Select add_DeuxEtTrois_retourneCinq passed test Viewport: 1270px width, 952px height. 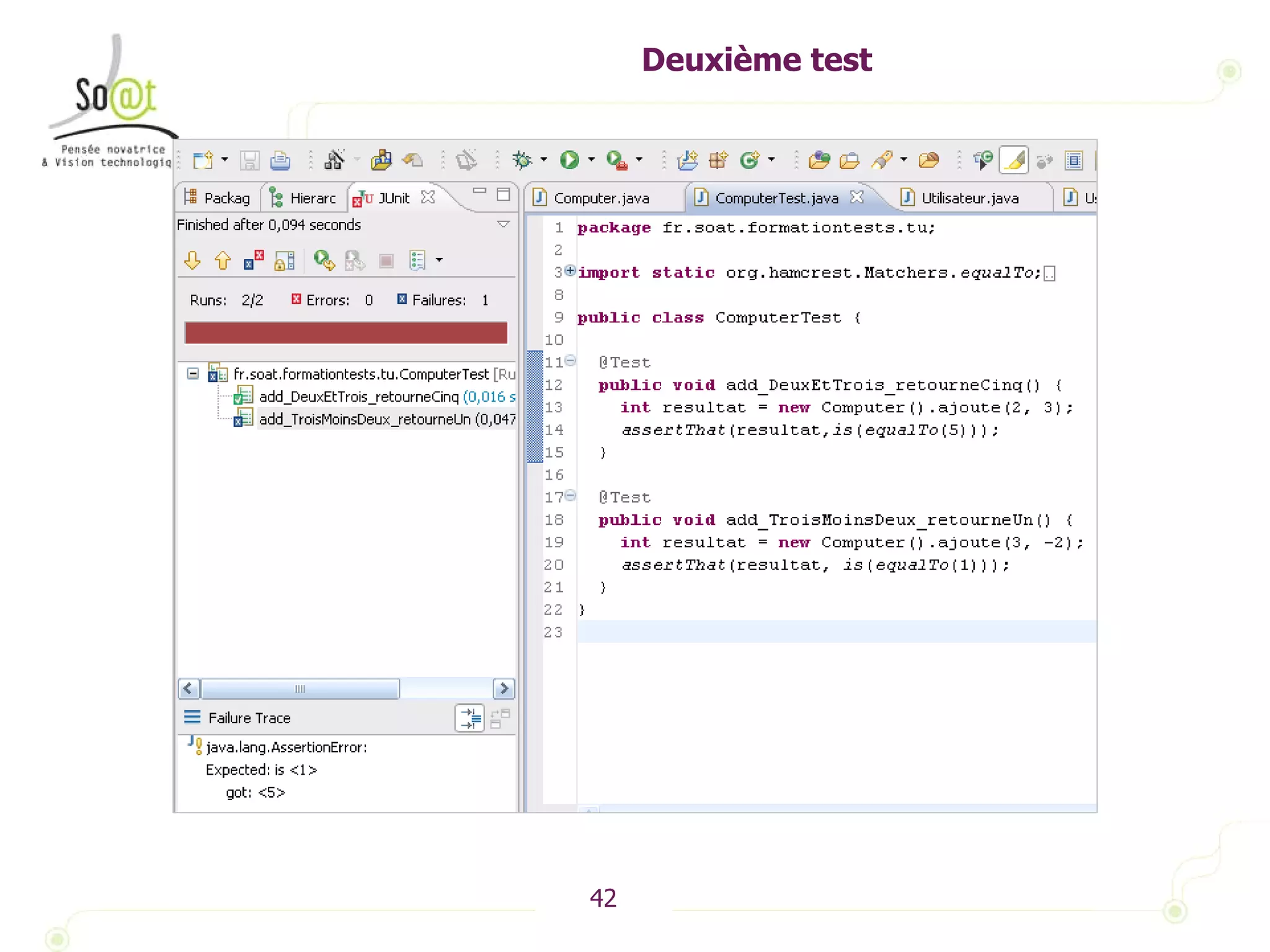(358, 397)
